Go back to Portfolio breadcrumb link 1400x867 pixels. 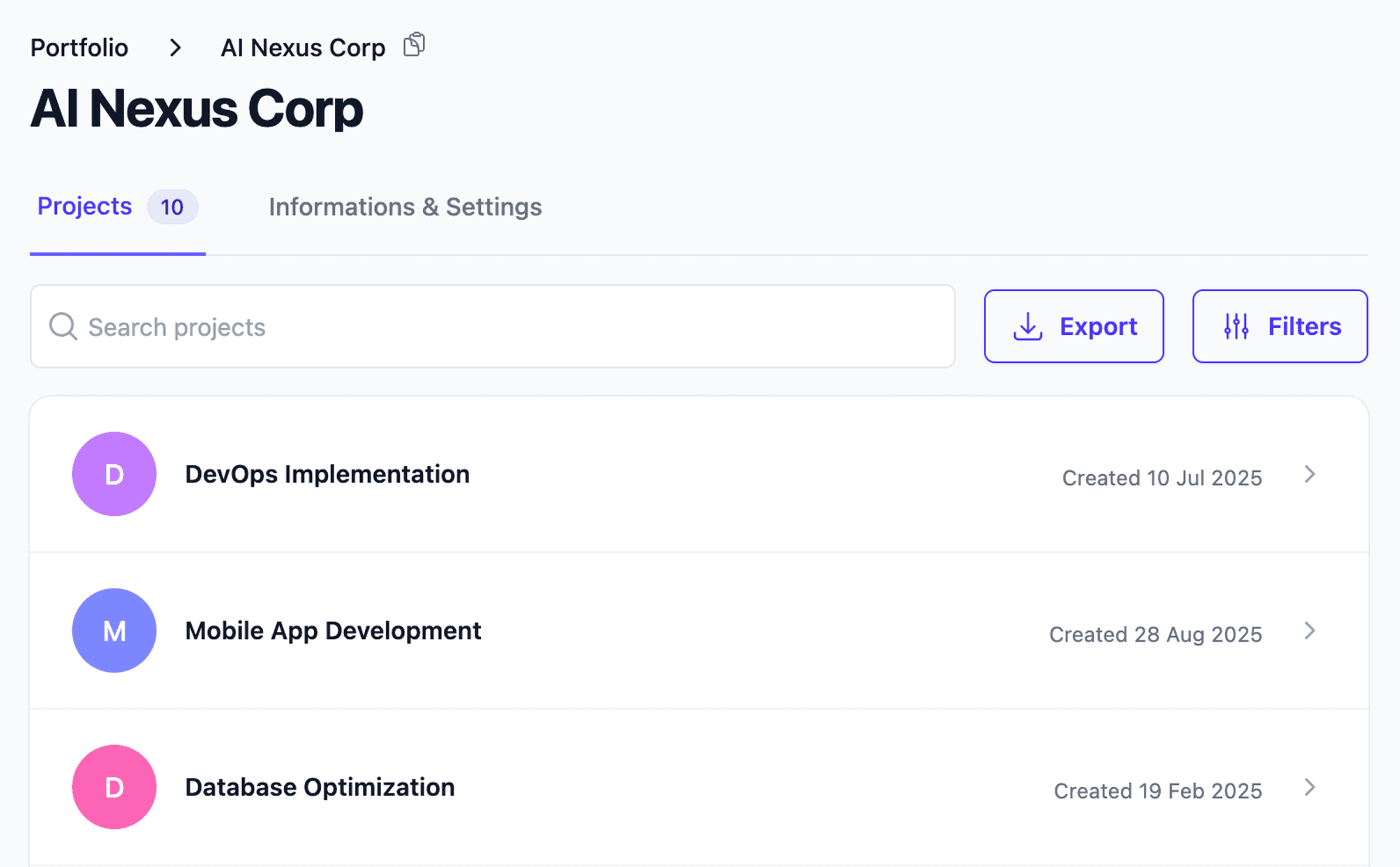[79, 47]
